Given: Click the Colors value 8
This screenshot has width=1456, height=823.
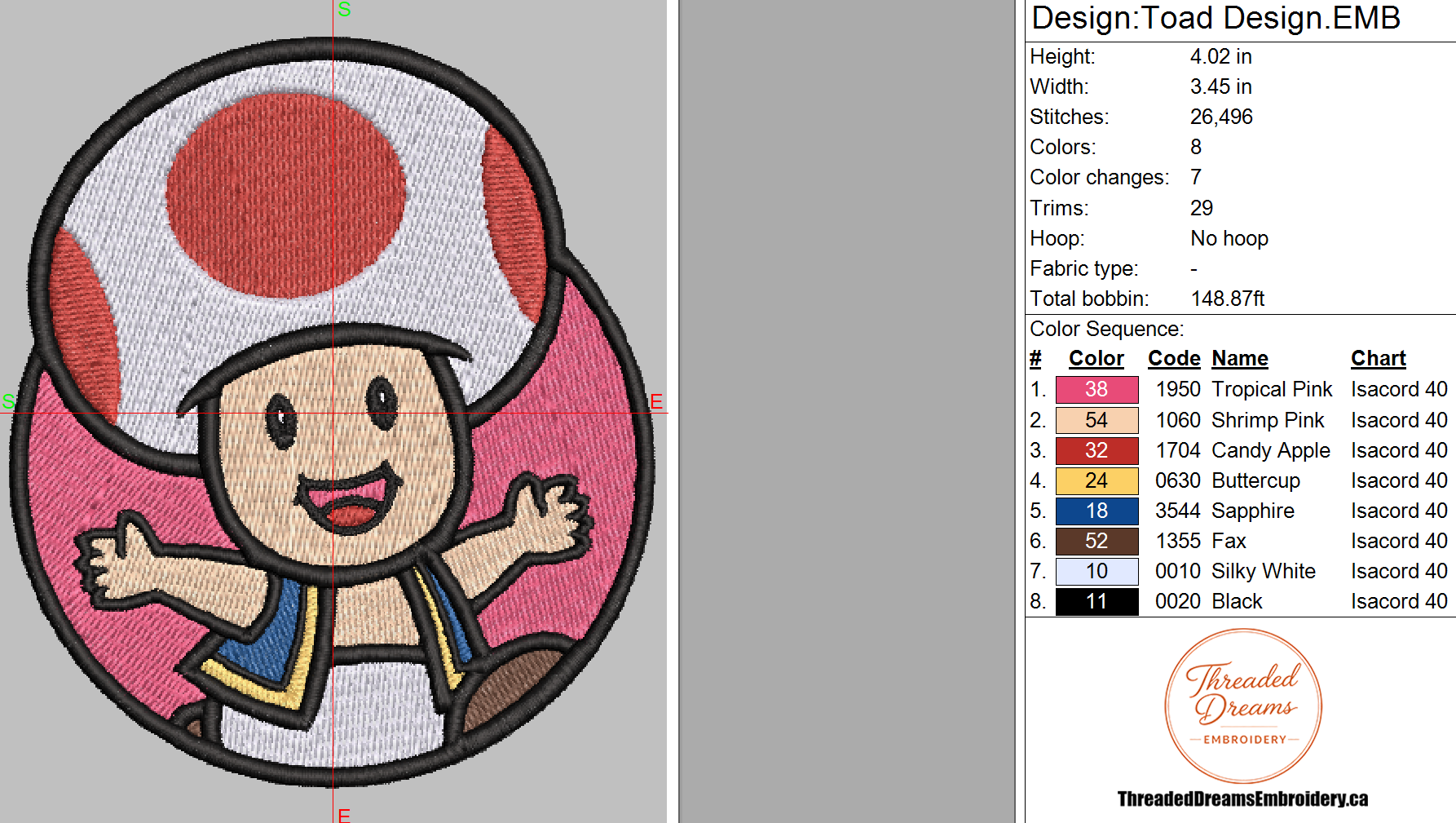Looking at the screenshot, I should [x=1196, y=147].
